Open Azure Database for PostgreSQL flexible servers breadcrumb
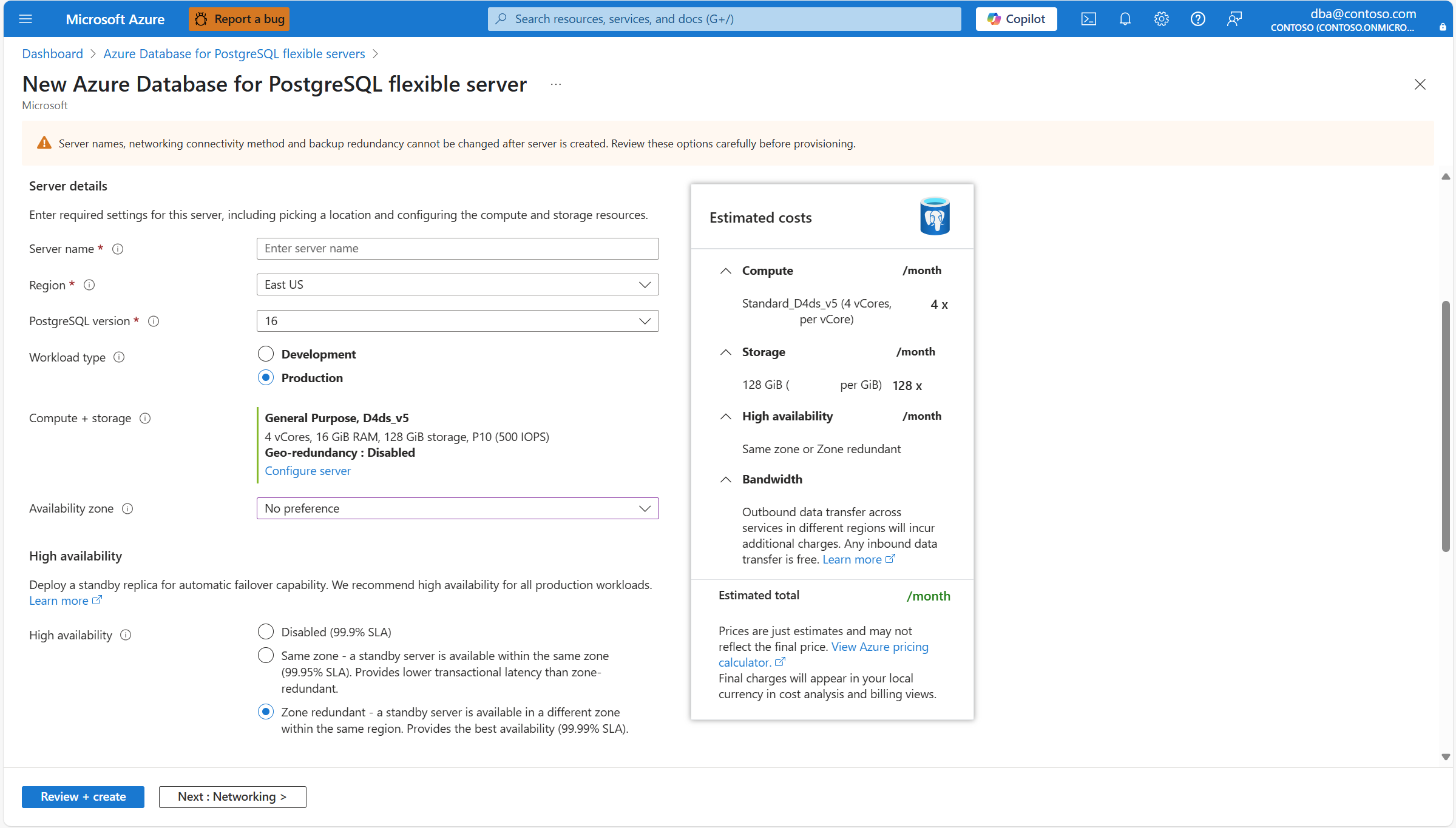The width and height of the screenshot is (1456, 828). click(x=234, y=53)
